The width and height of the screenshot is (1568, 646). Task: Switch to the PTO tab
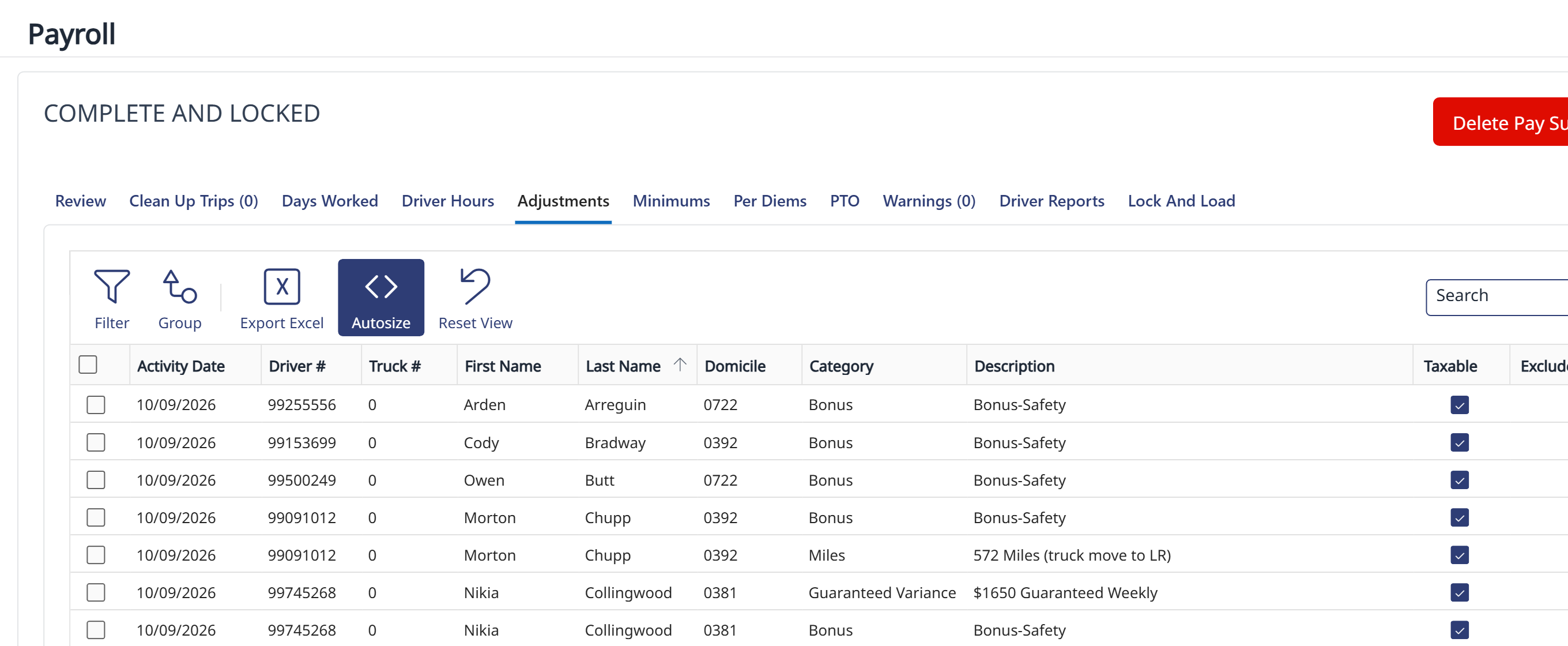click(x=845, y=201)
